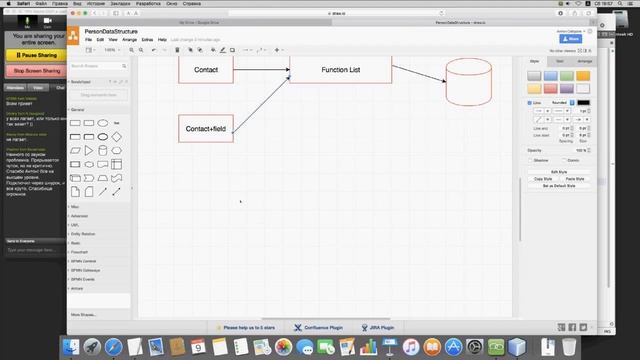Open the Extras menu in draw.io
This screenshot has height=360, width=640.
point(147,40)
